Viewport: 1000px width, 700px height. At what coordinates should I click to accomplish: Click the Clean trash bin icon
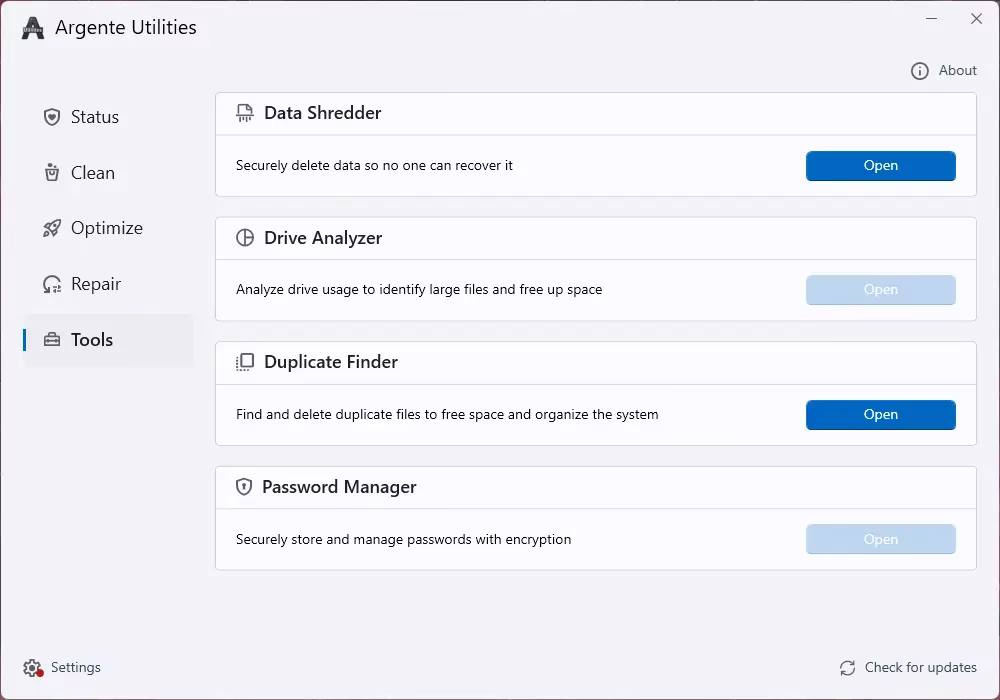coord(51,172)
